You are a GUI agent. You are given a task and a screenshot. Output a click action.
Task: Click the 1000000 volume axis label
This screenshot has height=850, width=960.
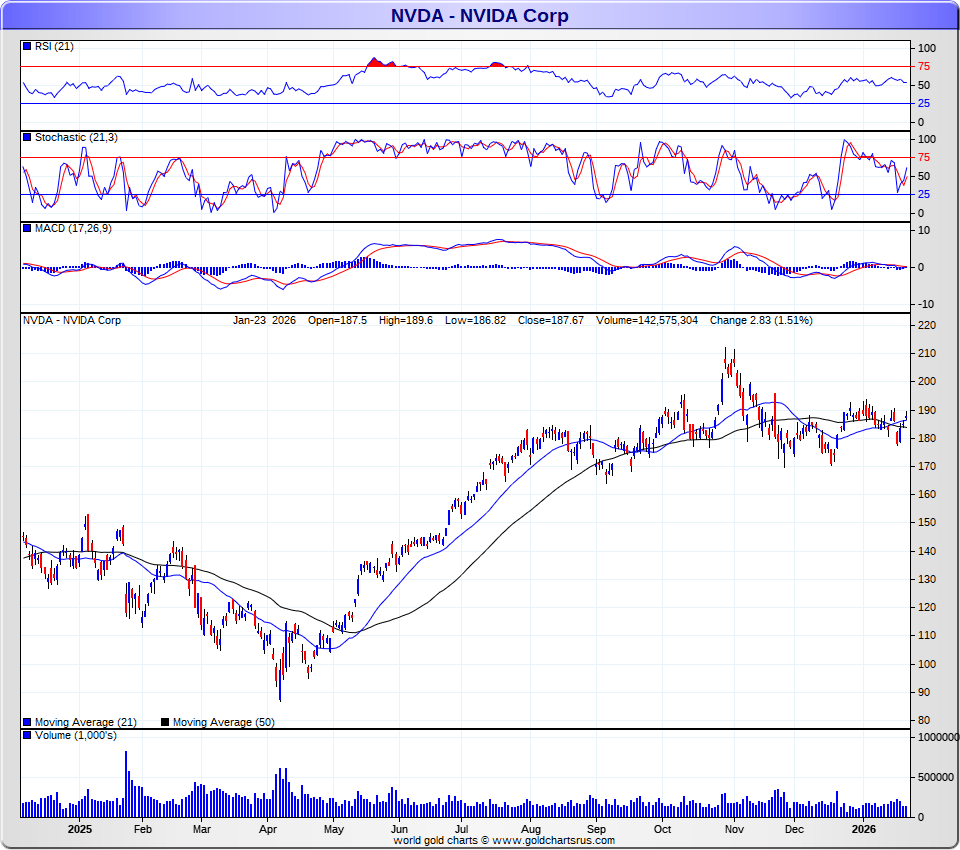click(939, 737)
